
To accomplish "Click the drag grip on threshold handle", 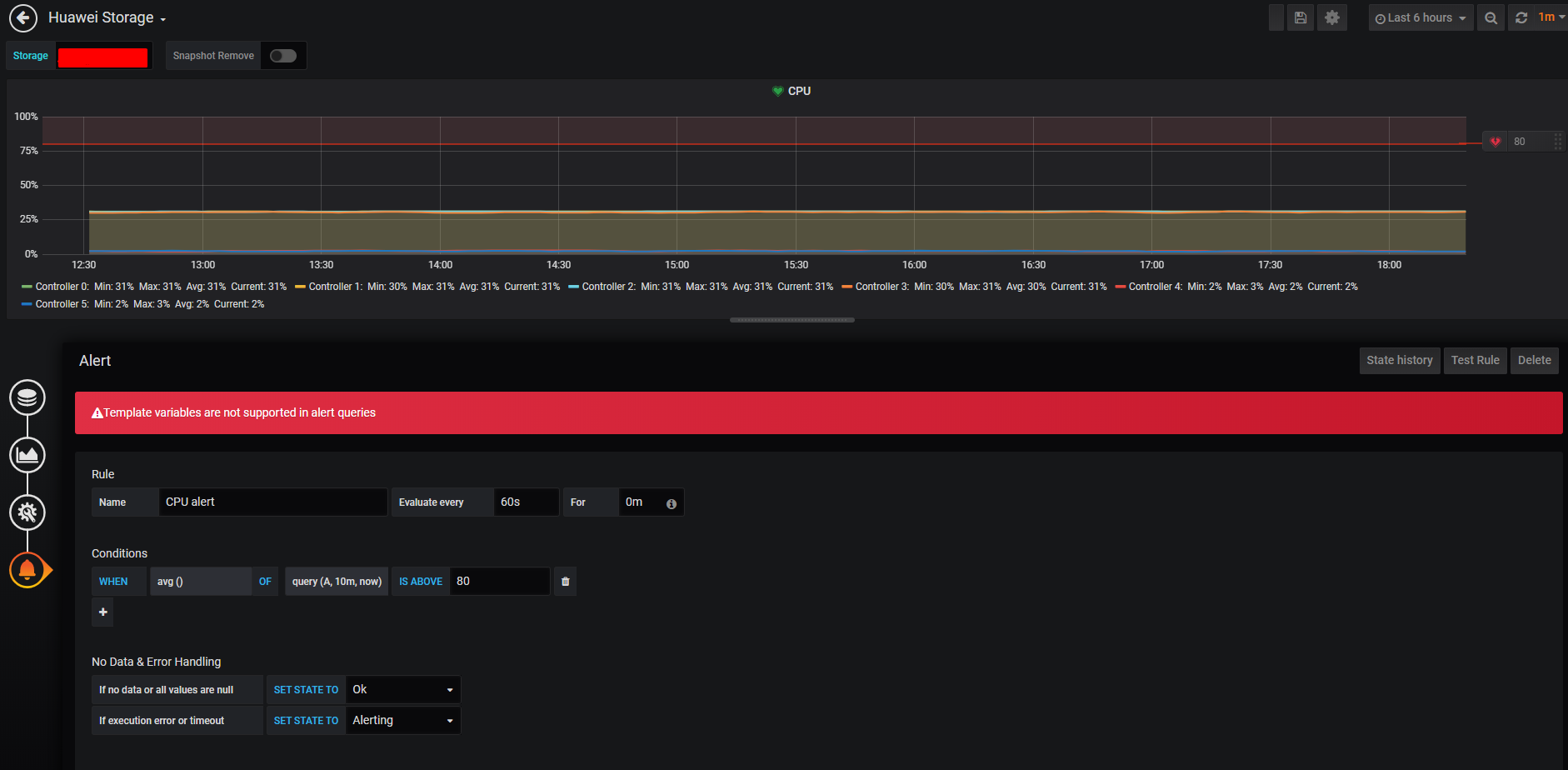I will coord(1557,142).
